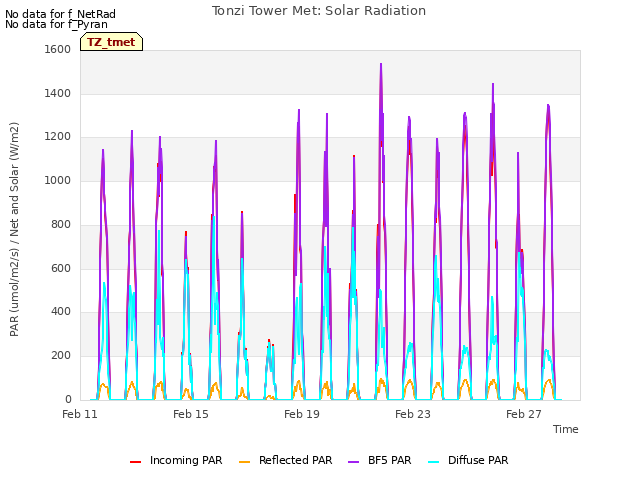Click the Feb 27 x-axis label

pyautogui.click(x=524, y=414)
